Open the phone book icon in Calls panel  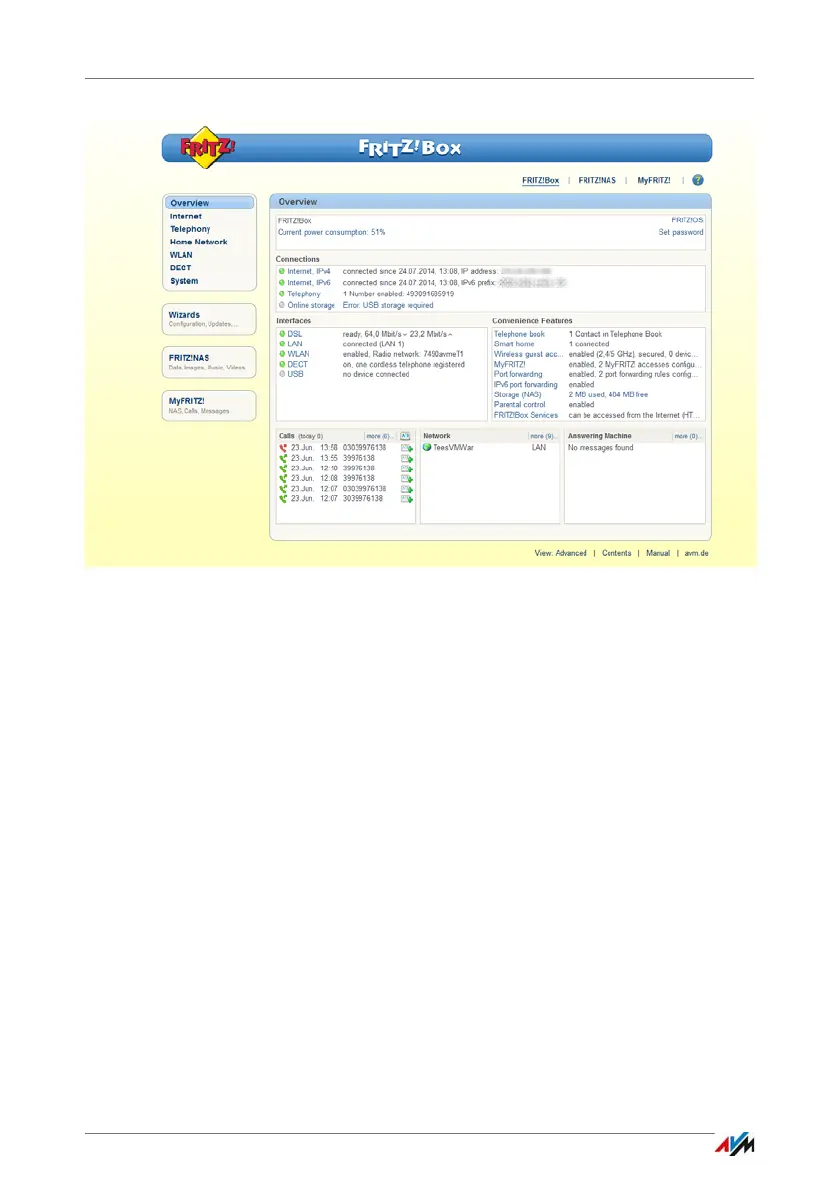tap(405, 436)
